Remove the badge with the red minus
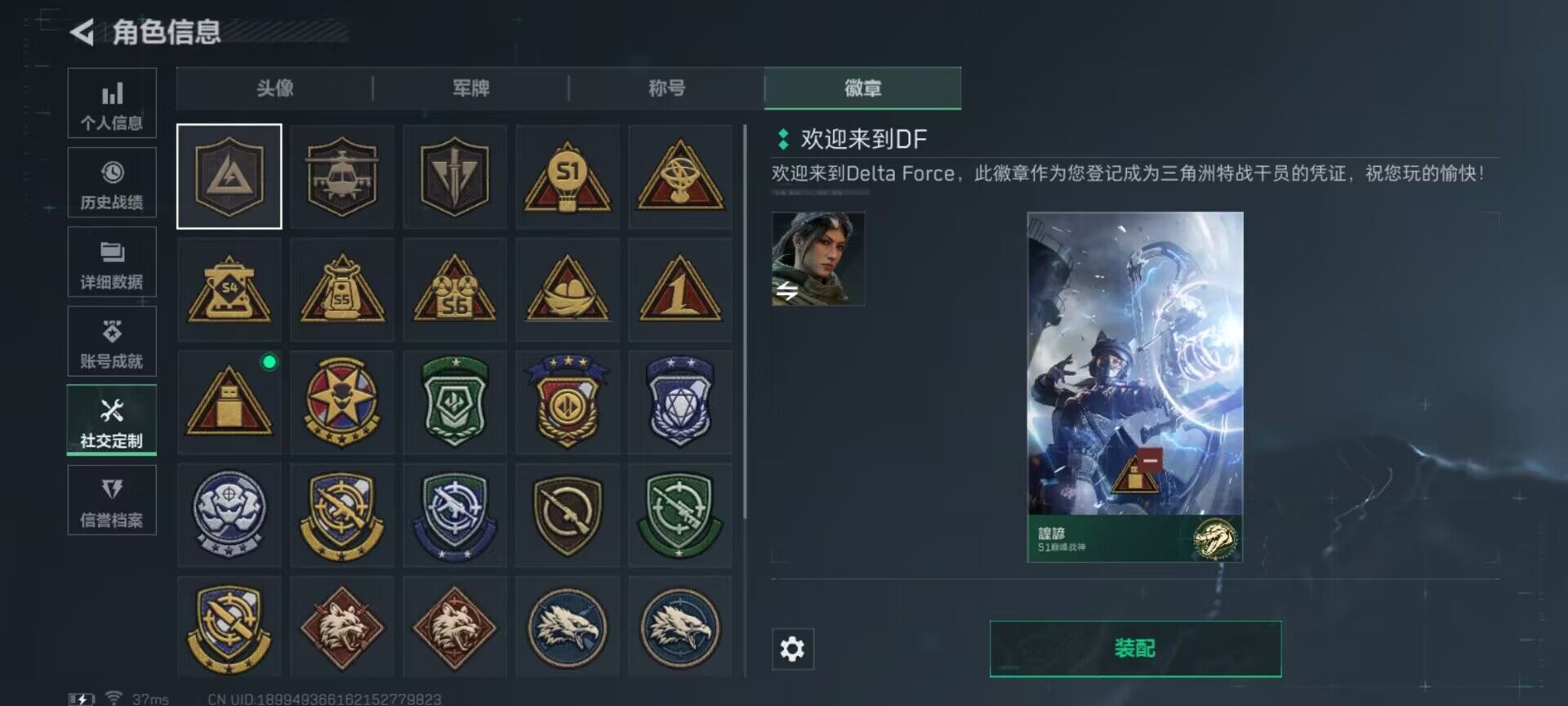The image size is (1568, 706). click(x=1150, y=460)
